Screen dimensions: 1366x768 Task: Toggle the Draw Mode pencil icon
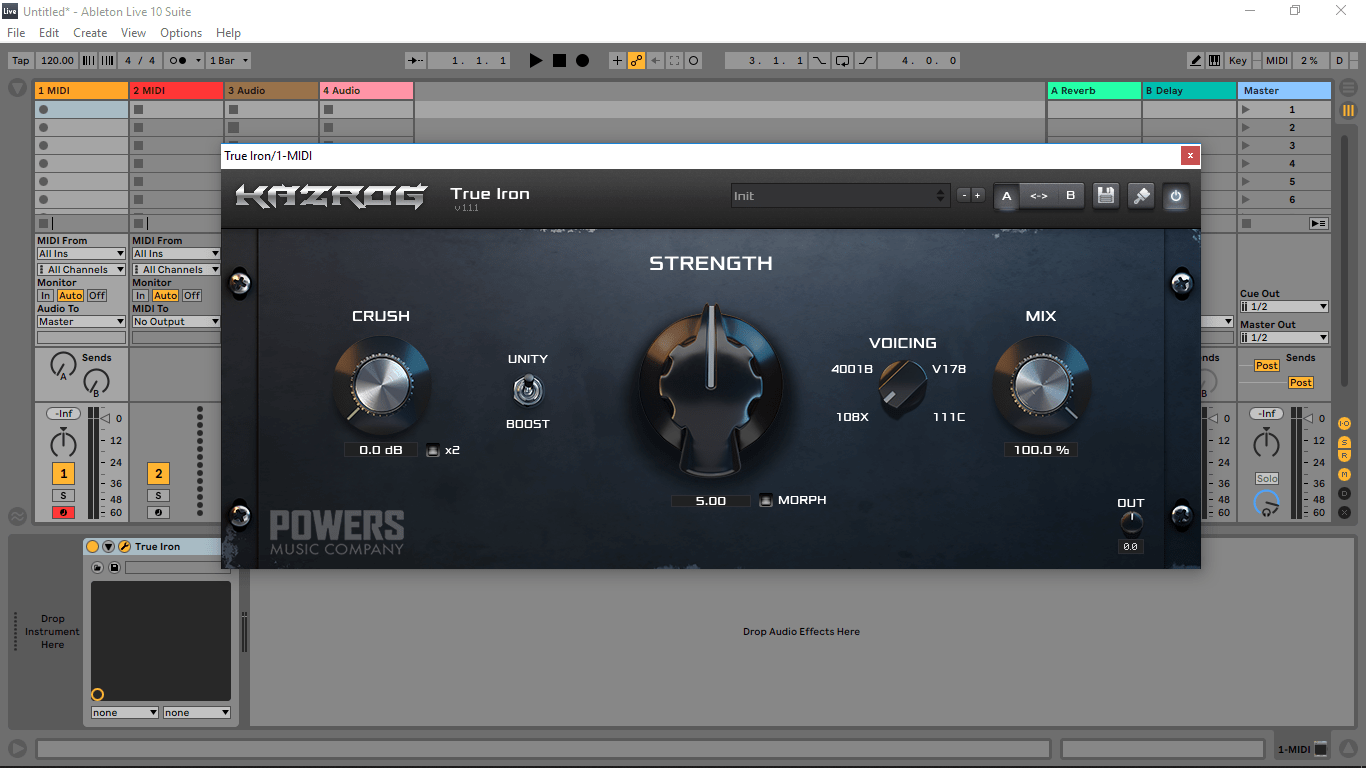pyautogui.click(x=1196, y=60)
